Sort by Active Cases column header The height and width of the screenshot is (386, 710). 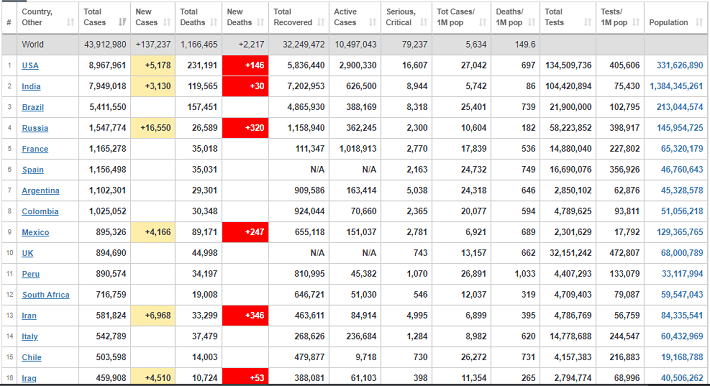[x=355, y=17]
